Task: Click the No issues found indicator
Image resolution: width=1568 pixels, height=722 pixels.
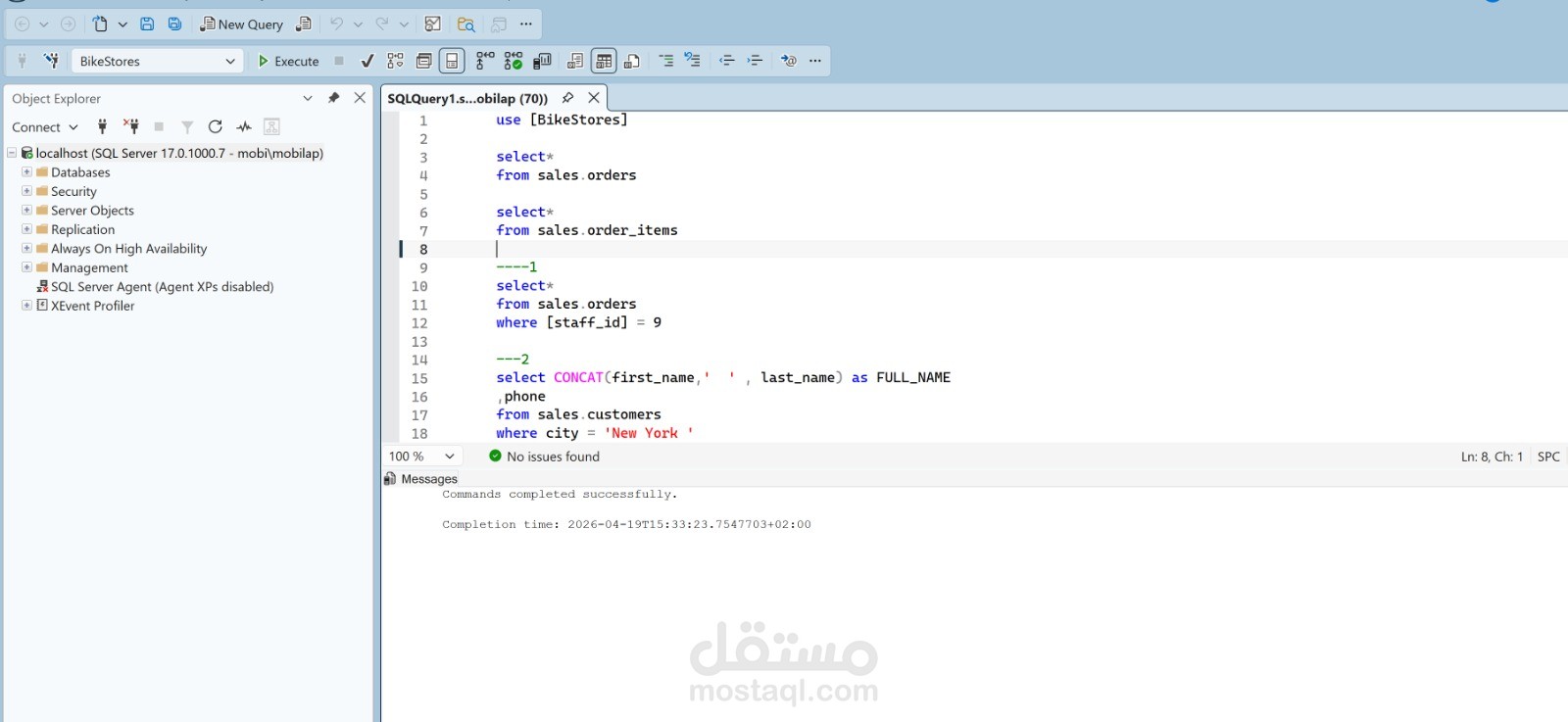Action: coord(544,457)
